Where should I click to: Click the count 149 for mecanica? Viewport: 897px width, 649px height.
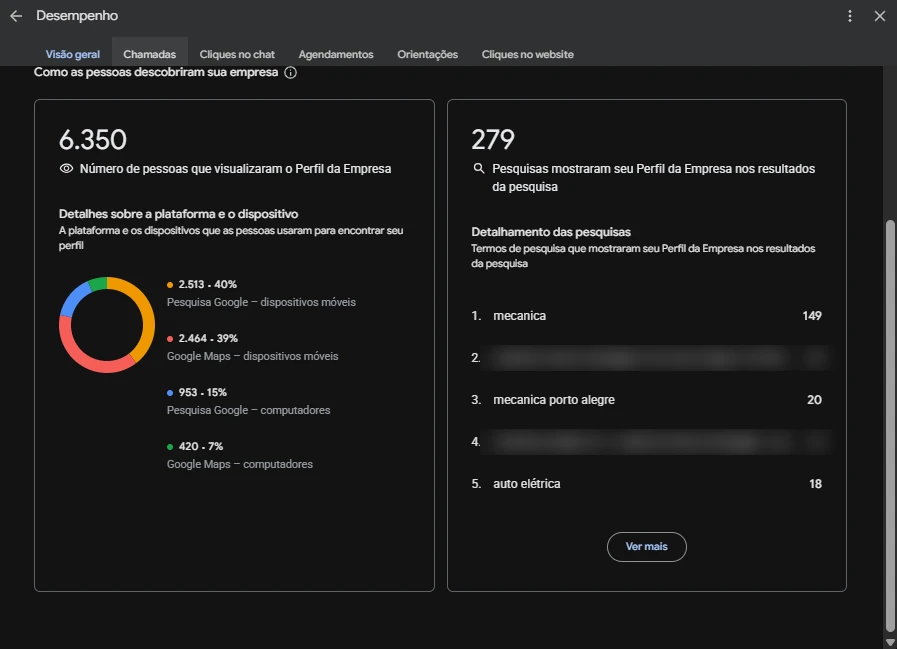pyautogui.click(x=812, y=316)
